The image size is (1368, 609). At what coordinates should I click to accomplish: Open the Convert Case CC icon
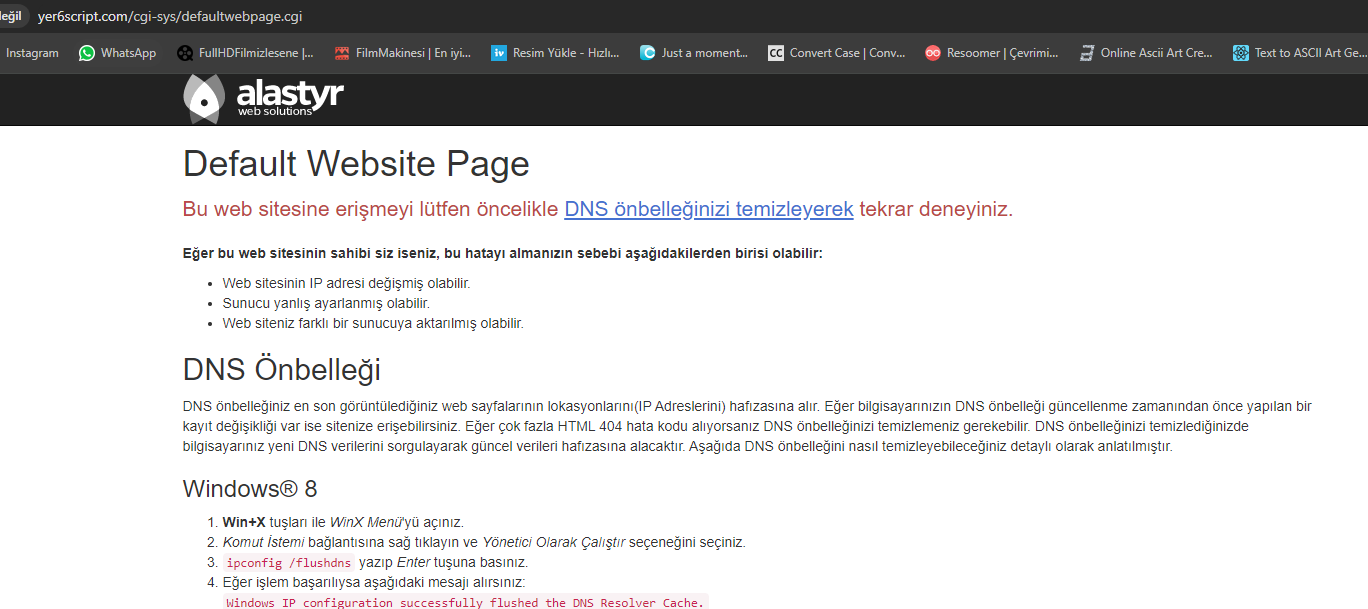pyautogui.click(x=776, y=53)
